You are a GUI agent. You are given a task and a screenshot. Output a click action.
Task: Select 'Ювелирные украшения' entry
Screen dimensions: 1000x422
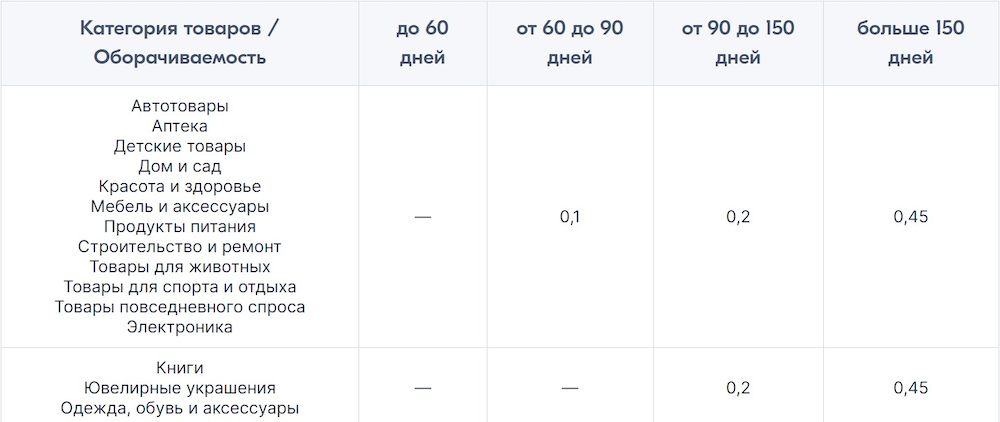(x=180, y=388)
